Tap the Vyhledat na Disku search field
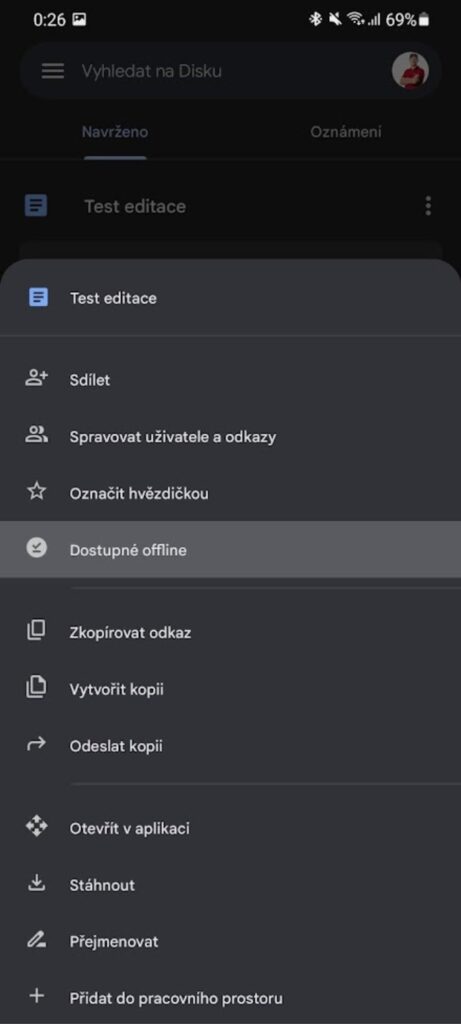The image size is (461, 1024). click(230, 71)
